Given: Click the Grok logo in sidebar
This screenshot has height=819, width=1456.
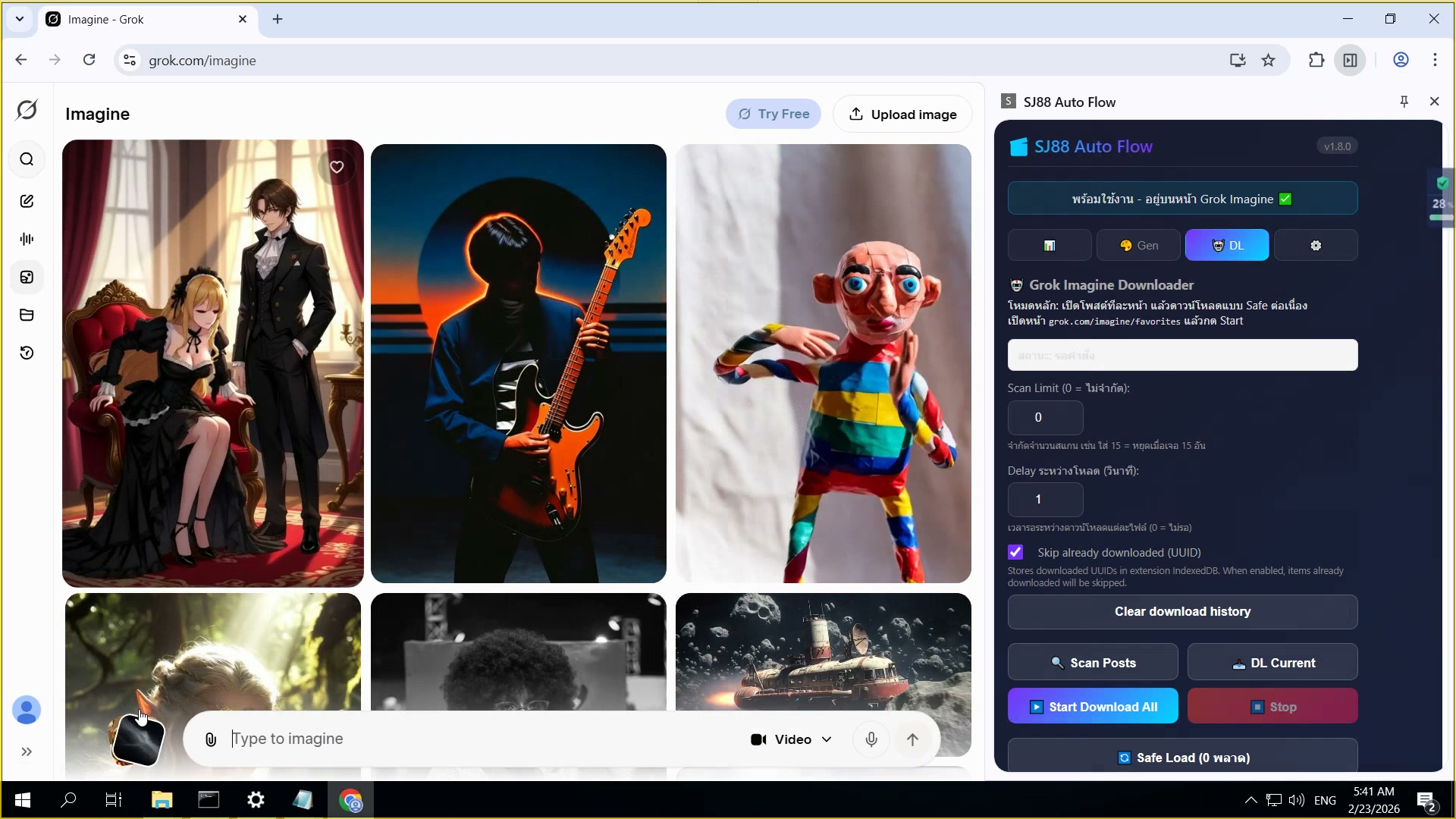Looking at the screenshot, I should (x=27, y=110).
